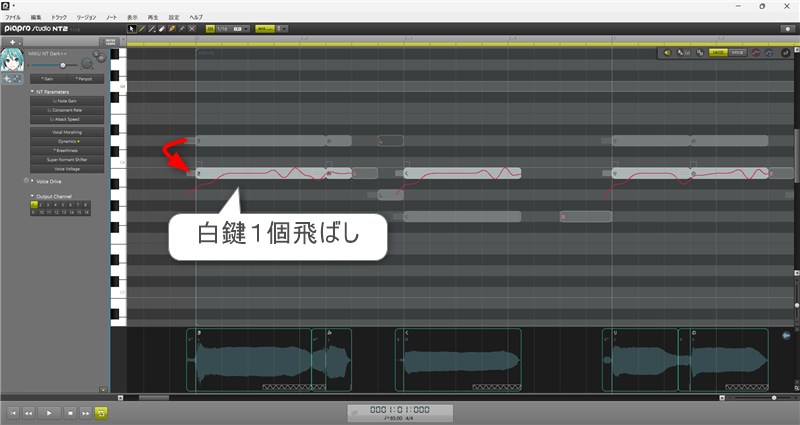
Task: Switch to the grey PITCH mode button
Action: click(x=737, y=53)
